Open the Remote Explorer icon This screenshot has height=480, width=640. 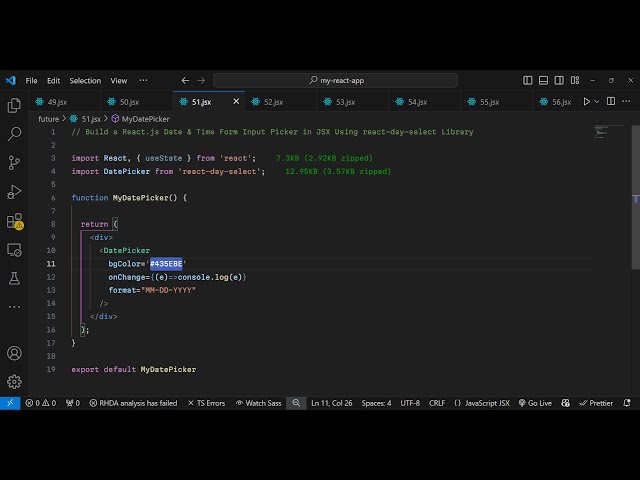pos(14,250)
